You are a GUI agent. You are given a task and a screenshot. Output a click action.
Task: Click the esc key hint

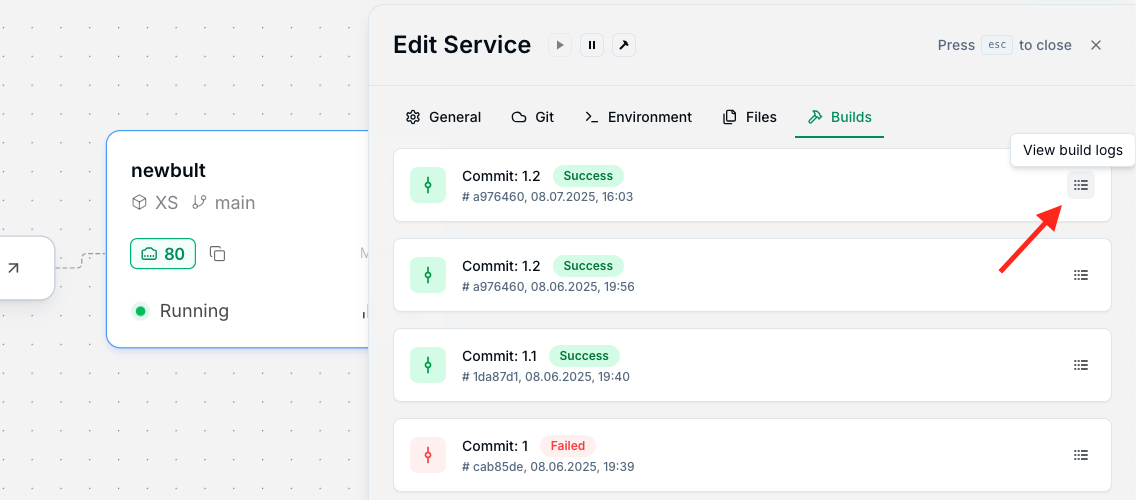[x=997, y=45]
